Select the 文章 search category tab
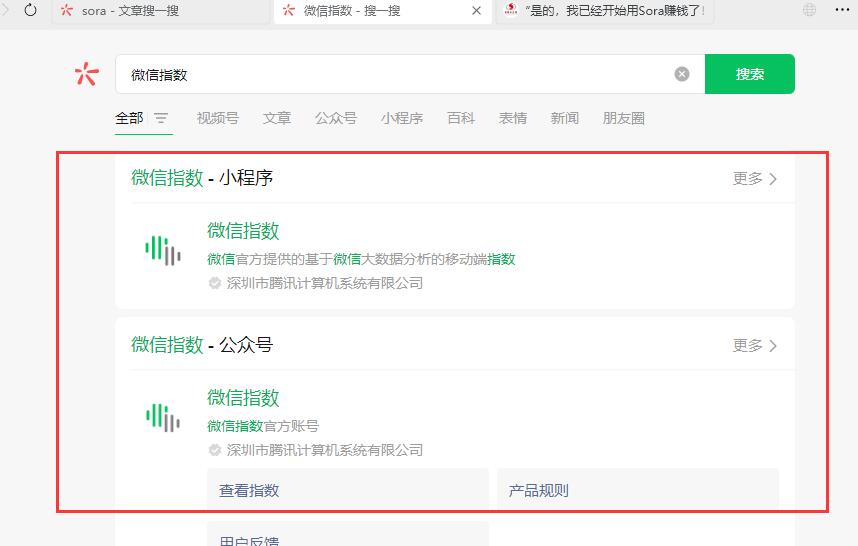 tap(277, 118)
